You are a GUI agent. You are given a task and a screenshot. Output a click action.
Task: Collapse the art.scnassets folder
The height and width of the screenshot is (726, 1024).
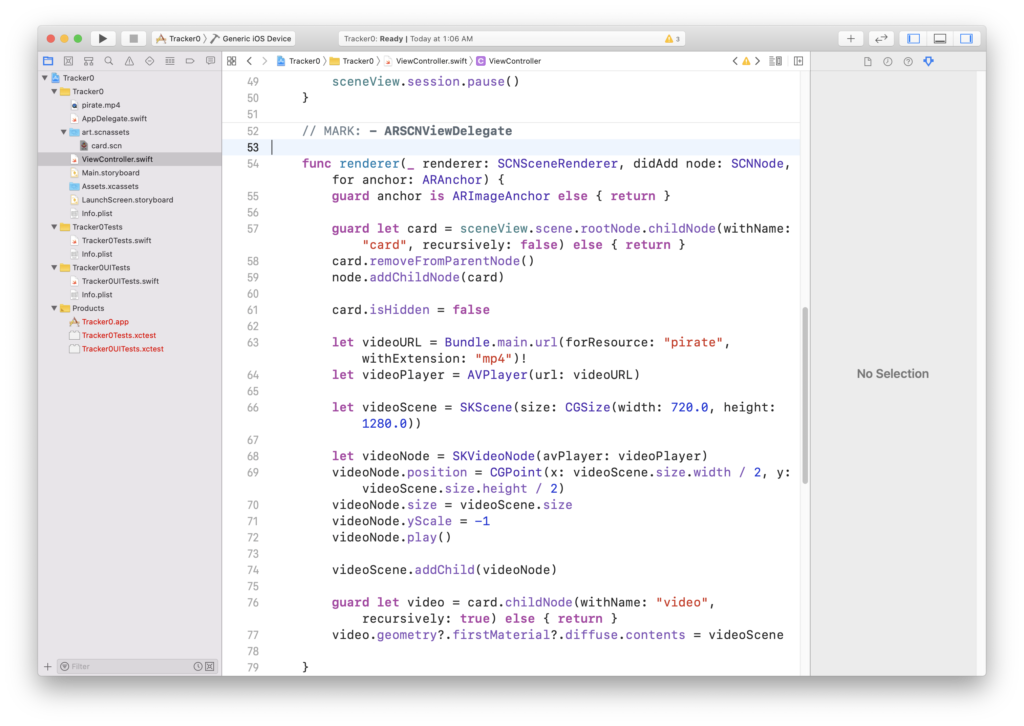(x=64, y=132)
